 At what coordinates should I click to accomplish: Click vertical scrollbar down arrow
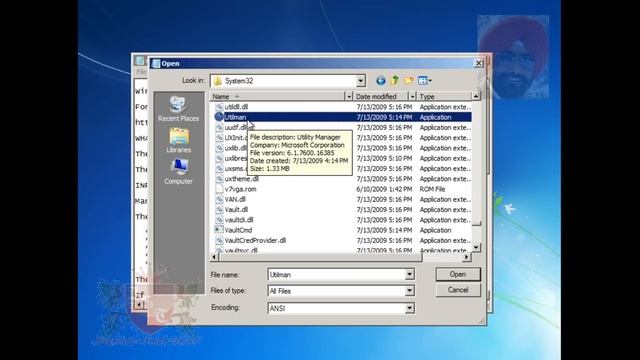[x=476, y=248]
